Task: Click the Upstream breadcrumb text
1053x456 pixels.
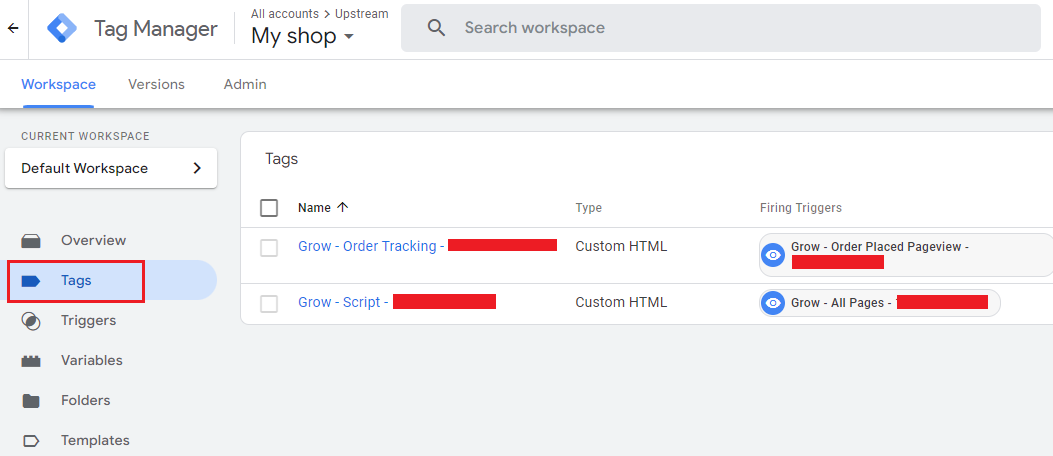Action: pyautogui.click(x=361, y=13)
